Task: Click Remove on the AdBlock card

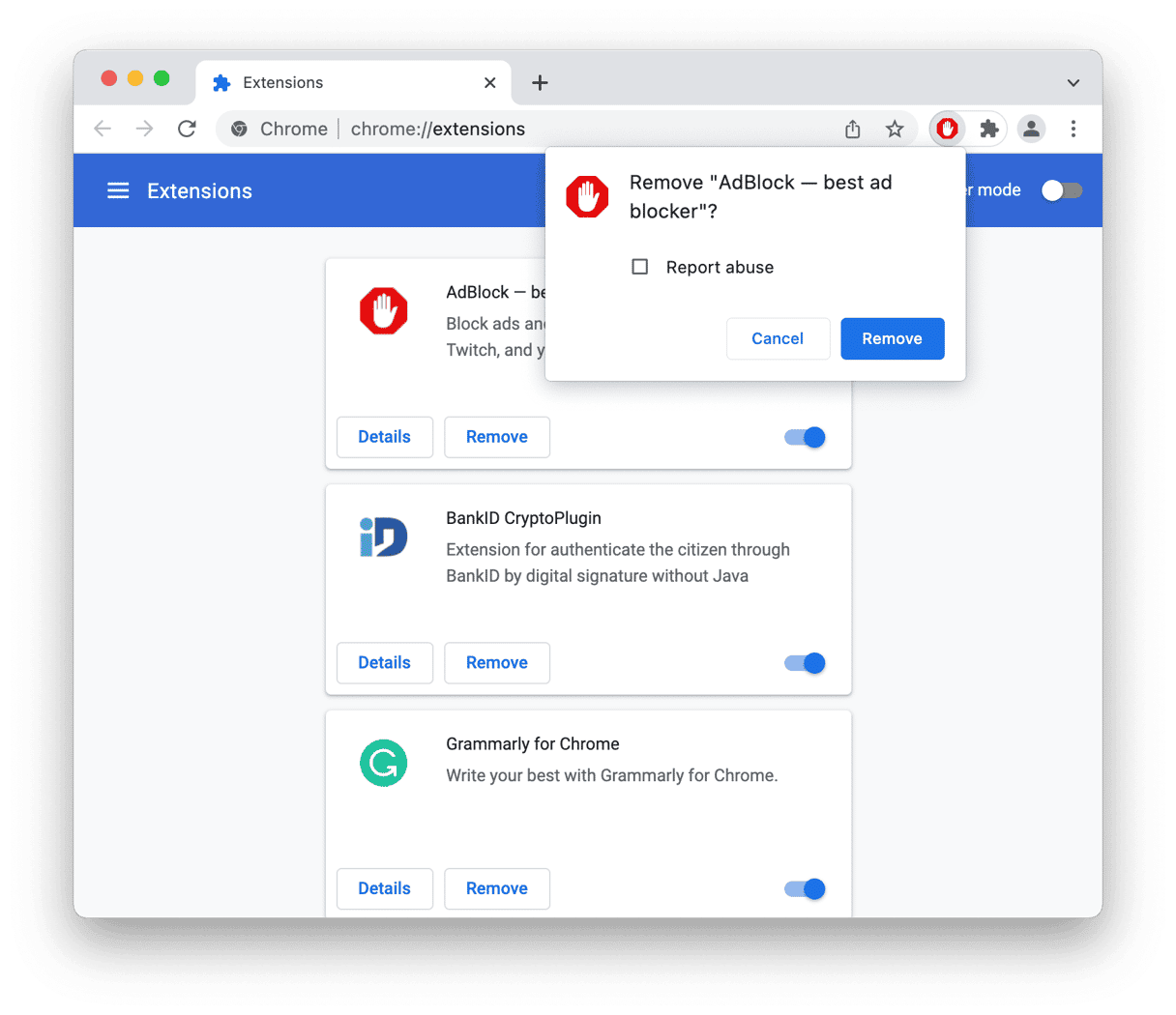Action: [x=496, y=437]
